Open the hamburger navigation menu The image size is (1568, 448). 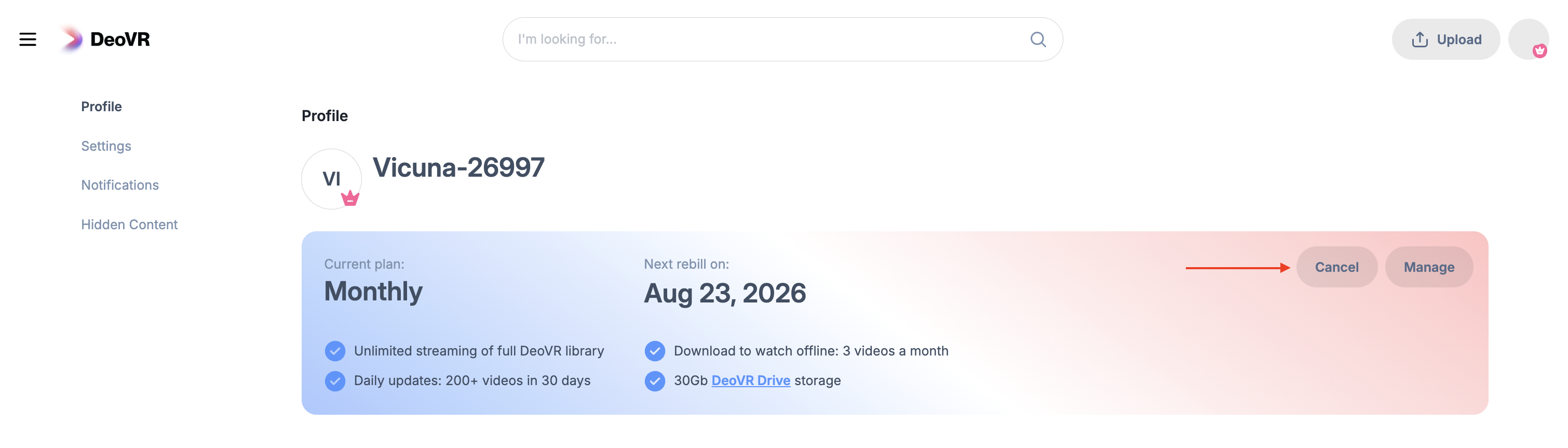tap(28, 39)
